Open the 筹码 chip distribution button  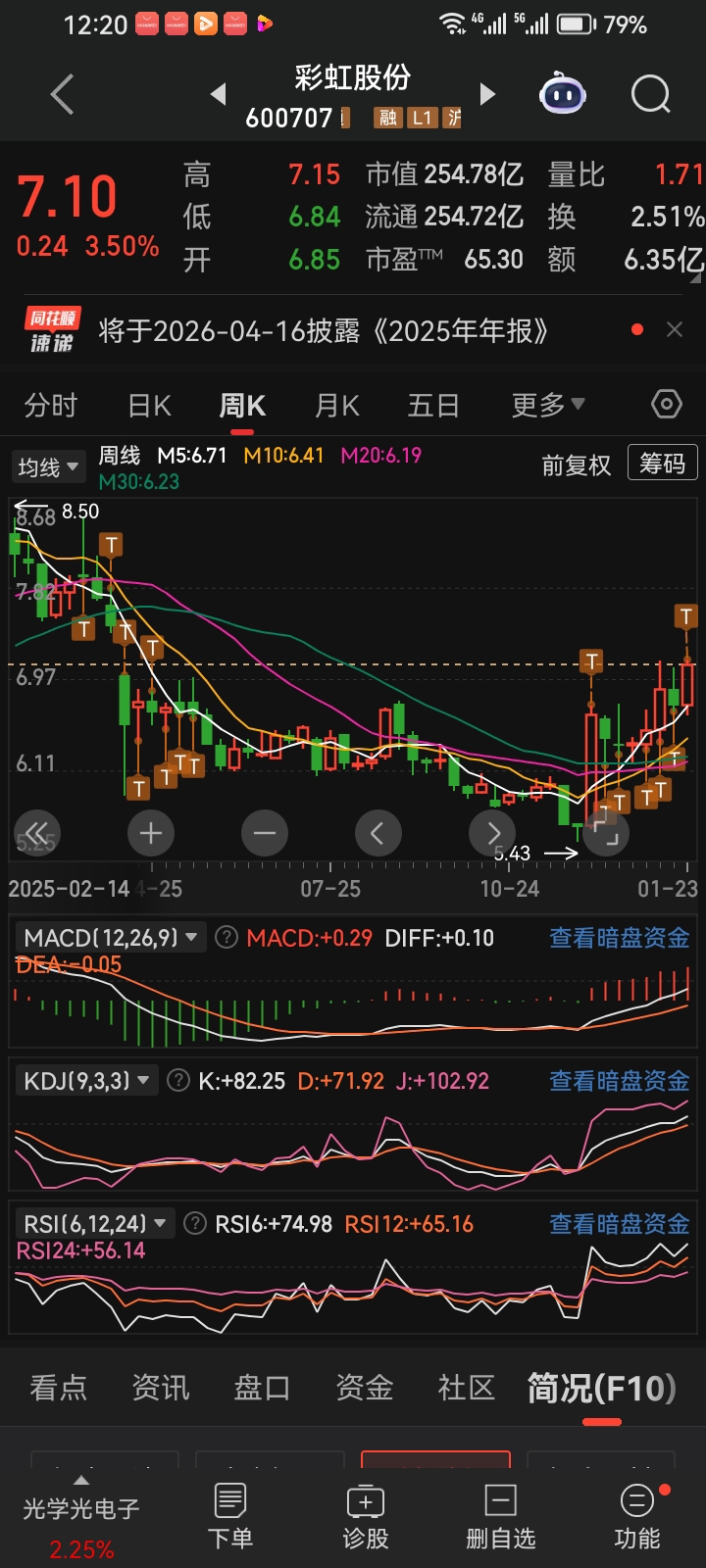coord(663,464)
